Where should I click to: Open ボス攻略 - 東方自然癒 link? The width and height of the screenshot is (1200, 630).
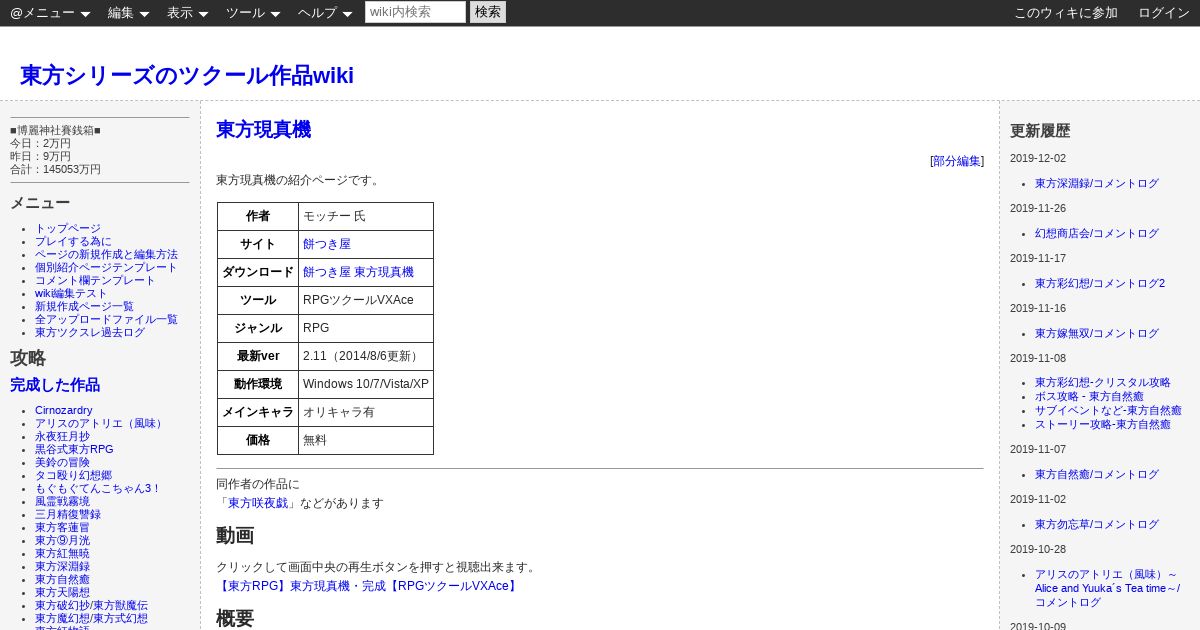pyautogui.click(x=1103, y=396)
